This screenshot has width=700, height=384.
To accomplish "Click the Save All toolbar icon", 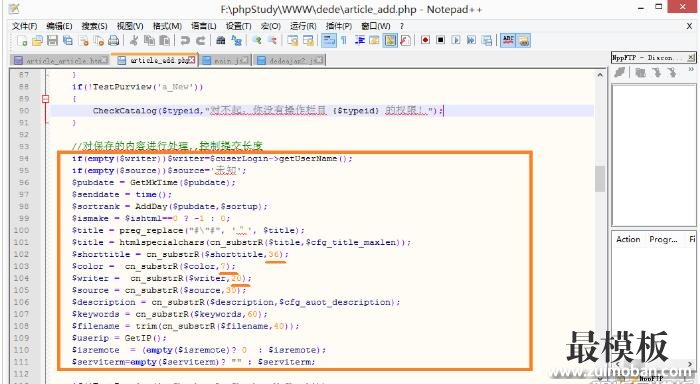I will click(67, 41).
